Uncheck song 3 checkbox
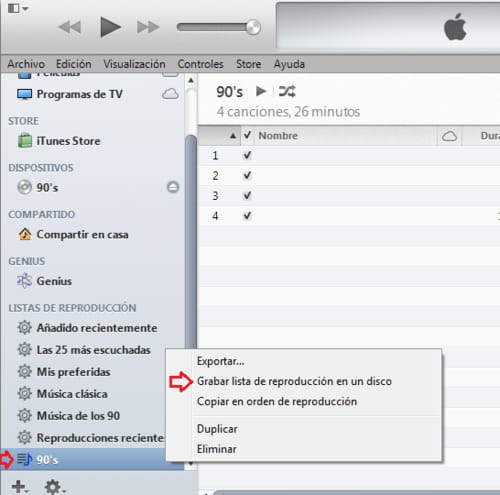Viewport: 500px width, 495px height. coord(247,195)
